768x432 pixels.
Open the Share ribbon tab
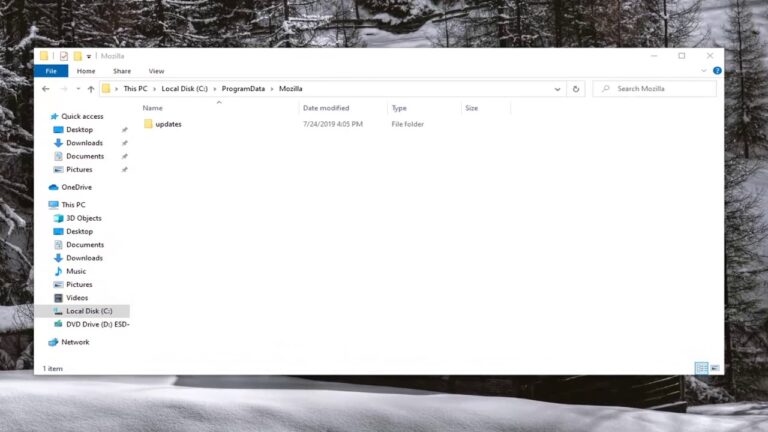pyautogui.click(x=121, y=71)
